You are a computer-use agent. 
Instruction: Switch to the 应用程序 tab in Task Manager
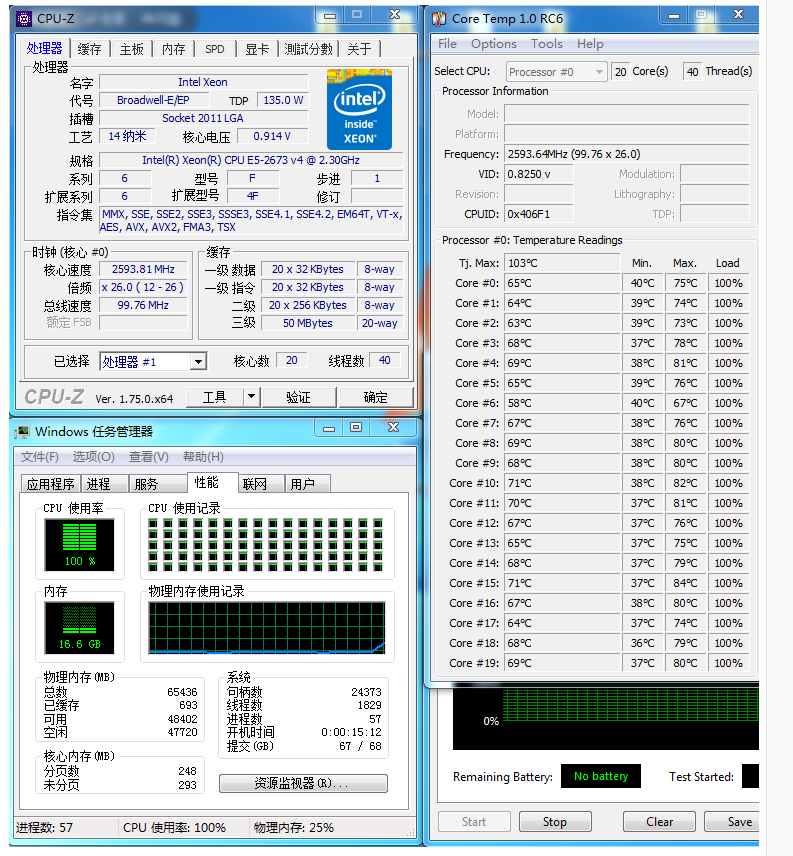tap(50, 484)
